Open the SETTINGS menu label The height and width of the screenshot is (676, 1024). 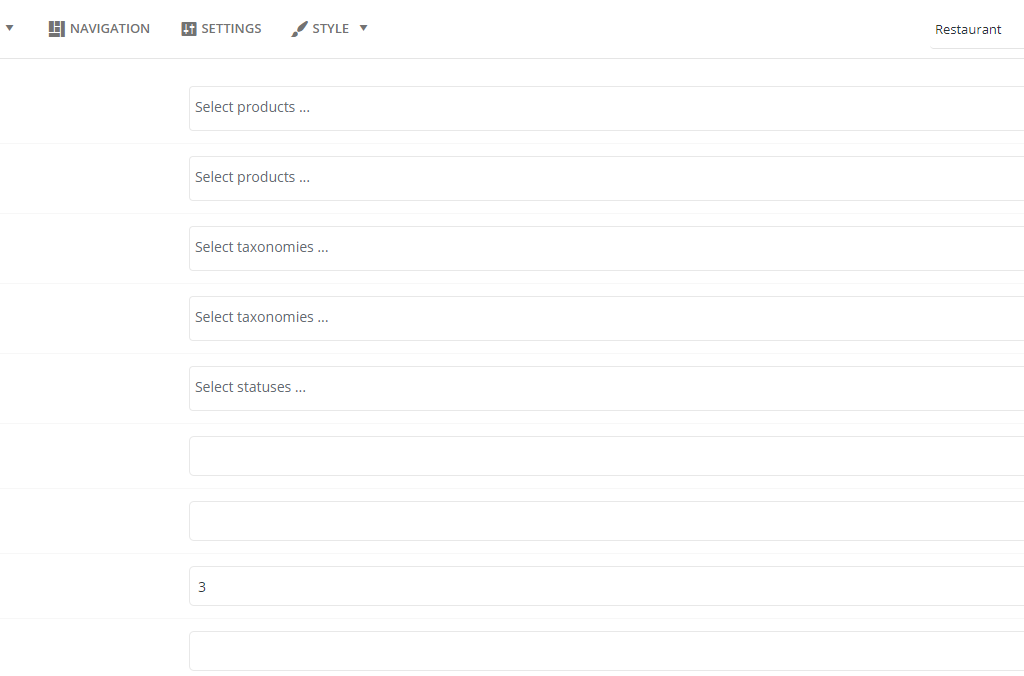coord(231,29)
